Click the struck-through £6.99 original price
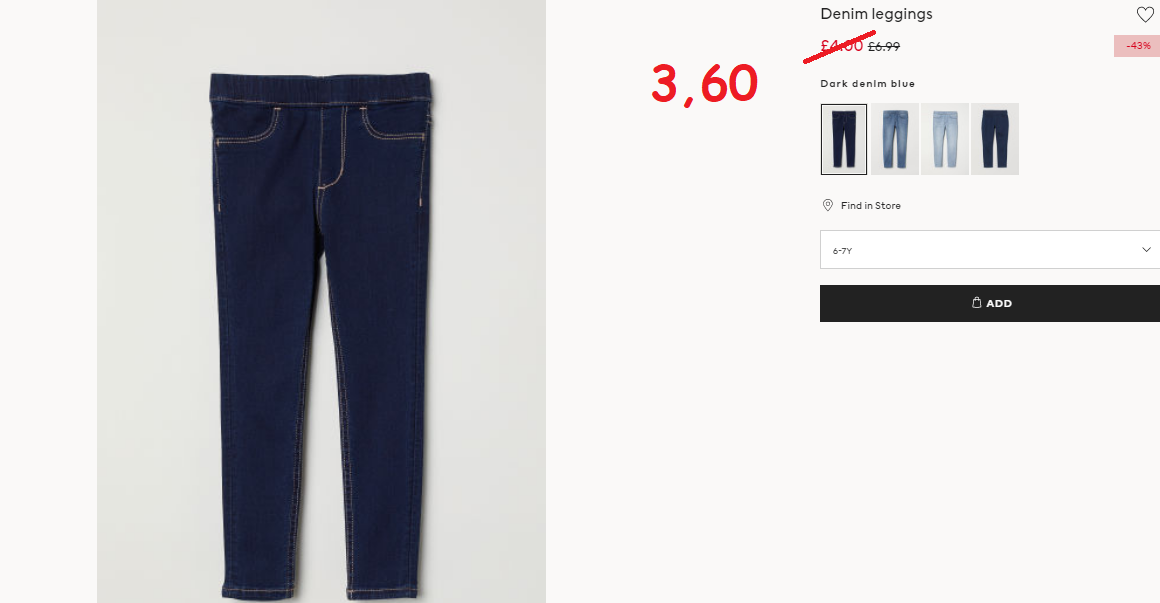Viewport: 1160px width, 603px height. pyautogui.click(x=884, y=47)
